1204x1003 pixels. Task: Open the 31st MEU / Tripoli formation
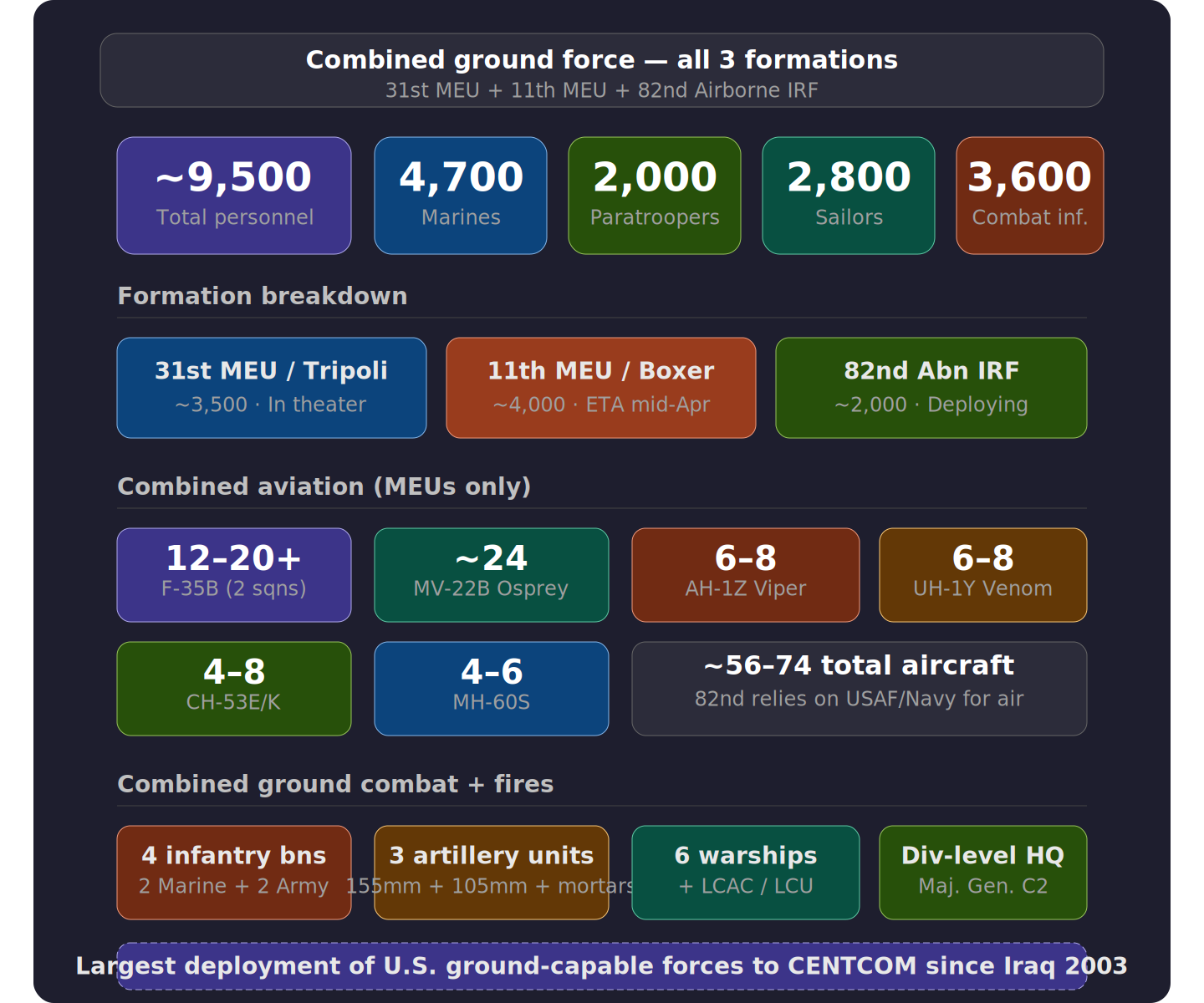point(272,388)
